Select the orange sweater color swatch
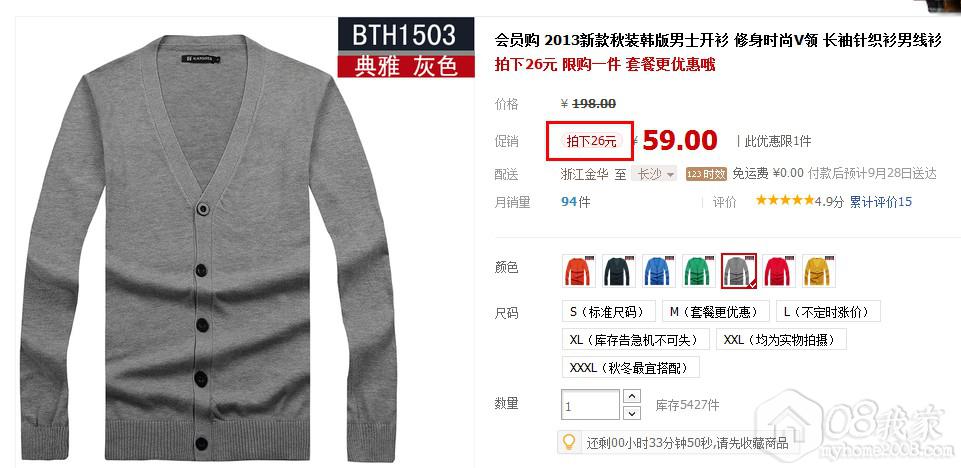 (x=579, y=271)
